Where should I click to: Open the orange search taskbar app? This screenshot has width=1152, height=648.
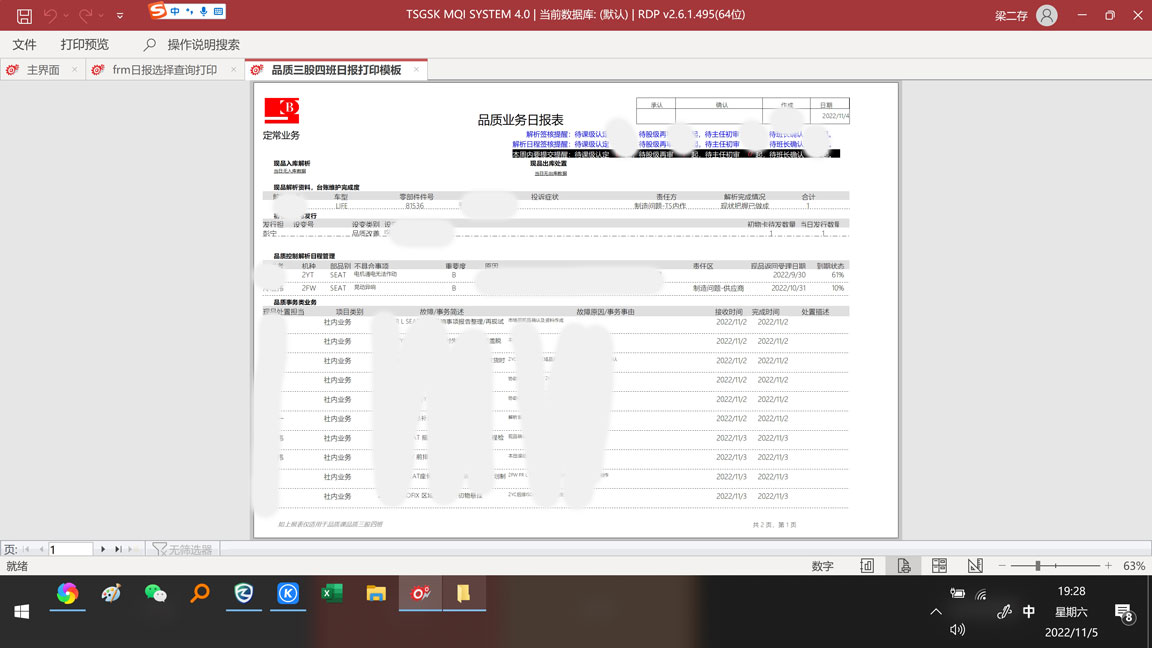click(x=200, y=594)
